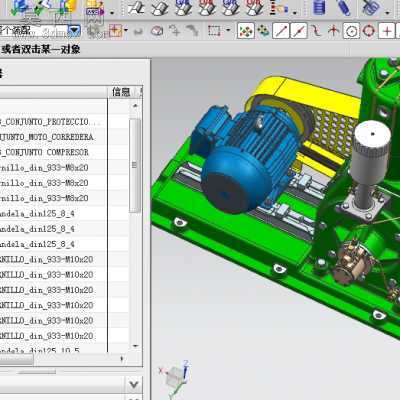Click the horizontal scrollbar right arrow
This screenshot has height=400, width=400.
pyautogui.click(x=122, y=359)
